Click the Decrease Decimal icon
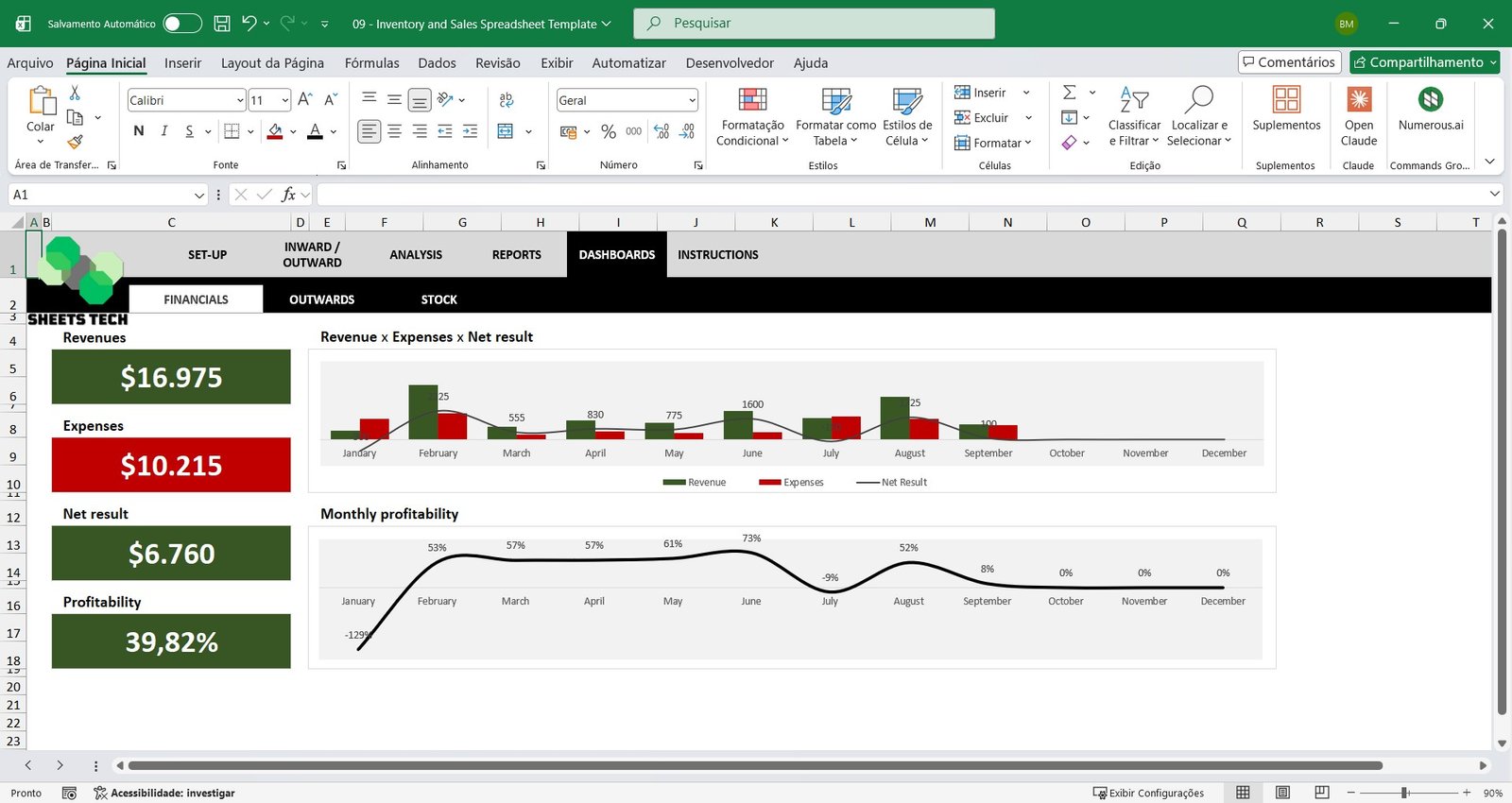This screenshot has width=1512, height=803. click(687, 131)
